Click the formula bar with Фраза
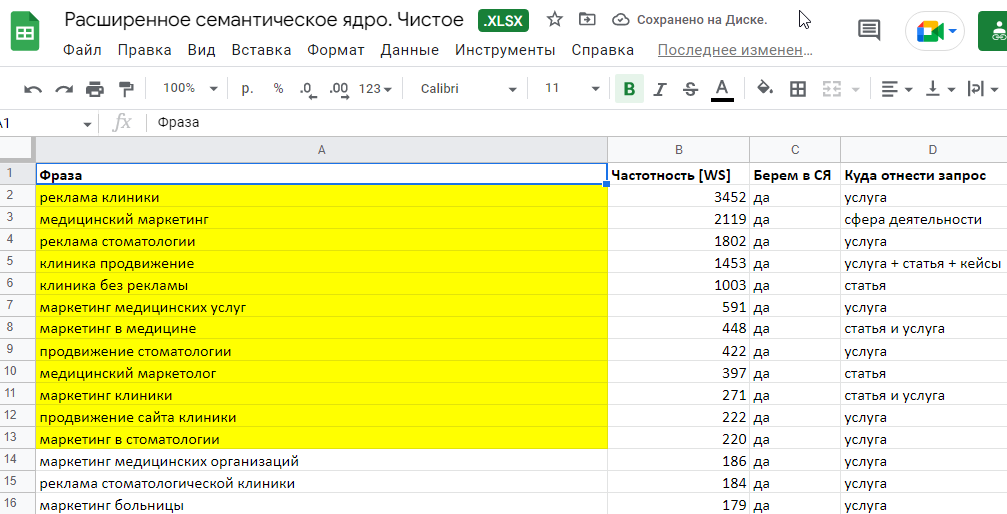Viewport: 1007px width, 514px height. tap(575, 123)
